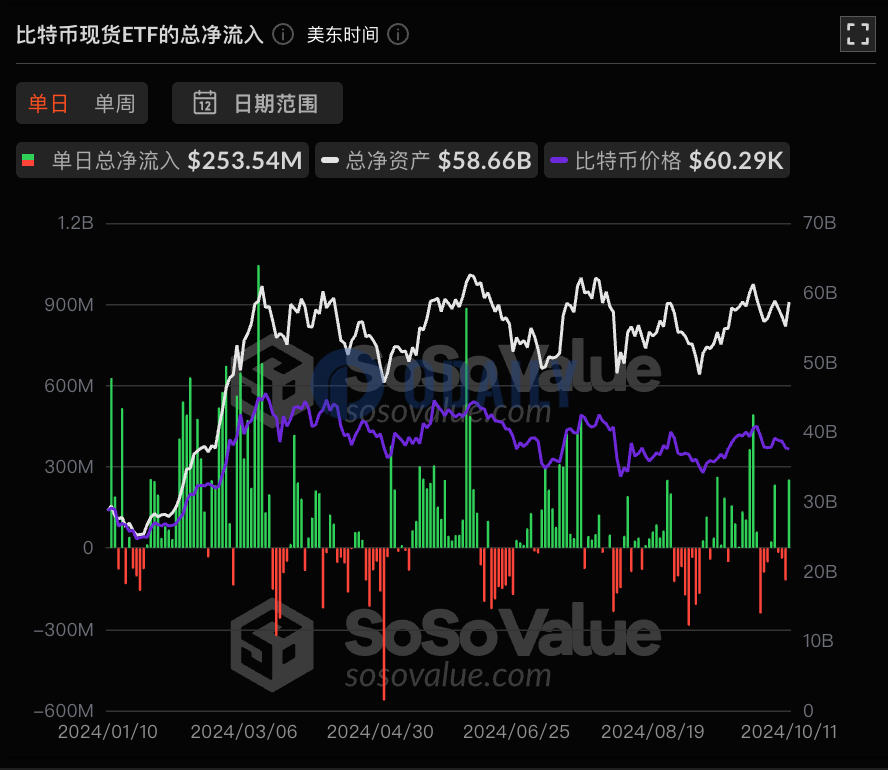888x770 pixels.
Task: Click the lower SoSoValue cube logo watermark
Action: 270,645
